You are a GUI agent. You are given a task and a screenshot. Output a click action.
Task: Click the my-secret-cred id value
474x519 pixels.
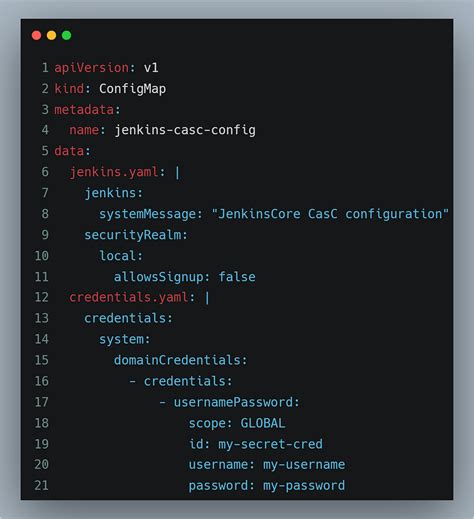point(270,444)
